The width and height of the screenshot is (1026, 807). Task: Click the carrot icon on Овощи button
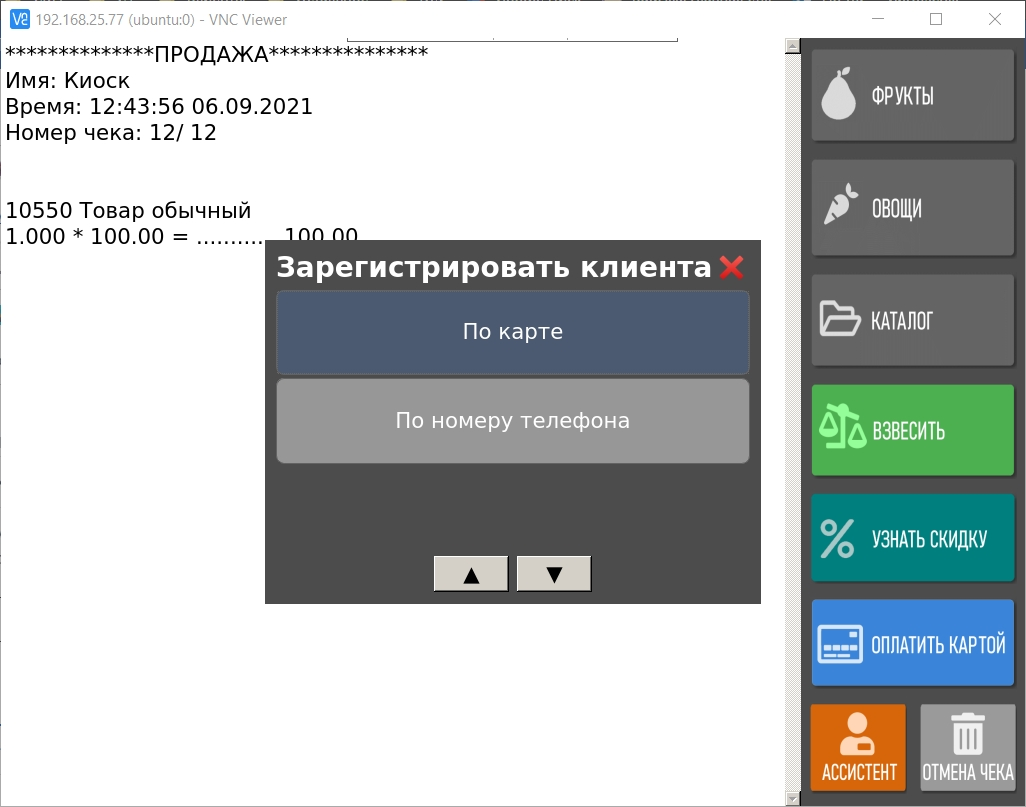point(840,207)
